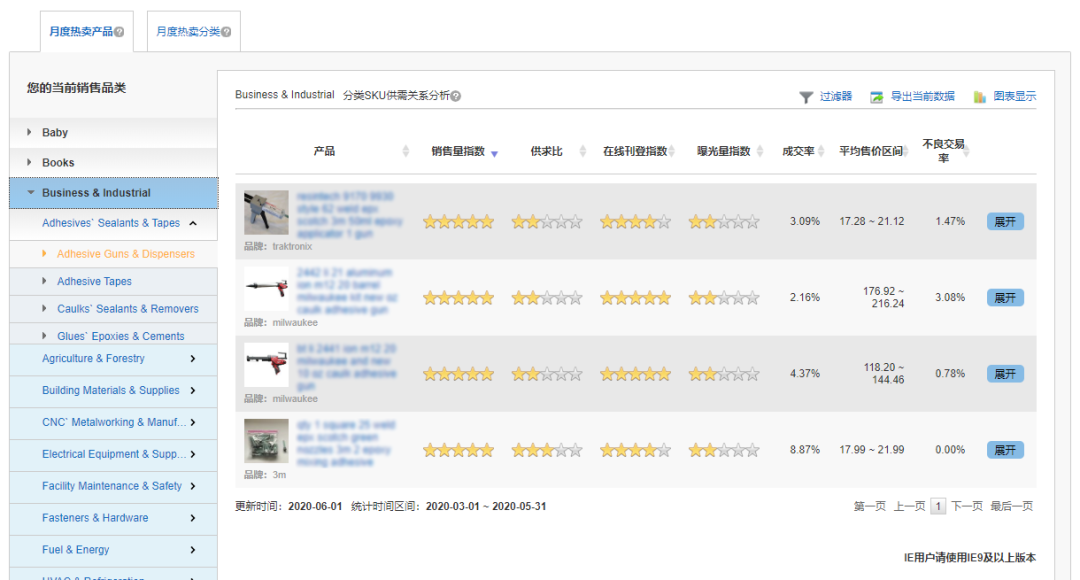Screen dimensions: 1080x580
Task: Sort by 产品 column arrows
Action: click(x=406, y=151)
